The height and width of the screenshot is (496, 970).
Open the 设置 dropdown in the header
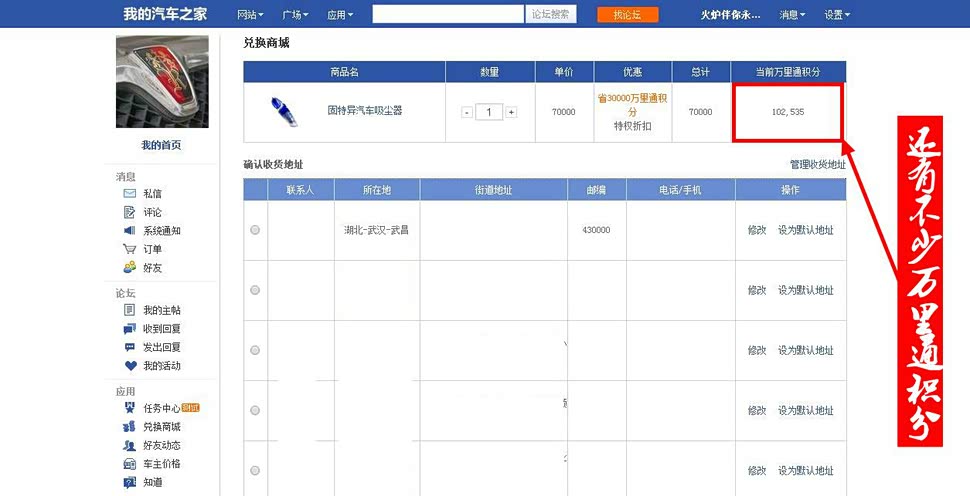click(x=837, y=15)
